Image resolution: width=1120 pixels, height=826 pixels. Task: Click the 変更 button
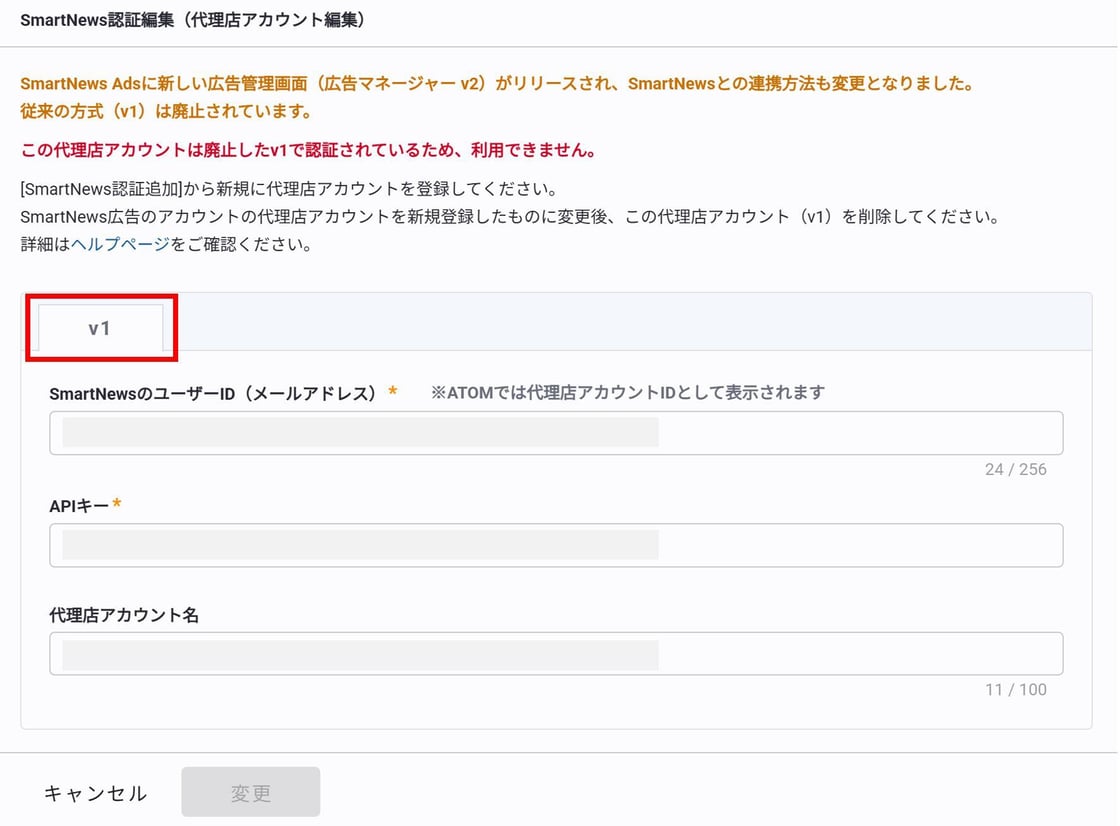250,793
